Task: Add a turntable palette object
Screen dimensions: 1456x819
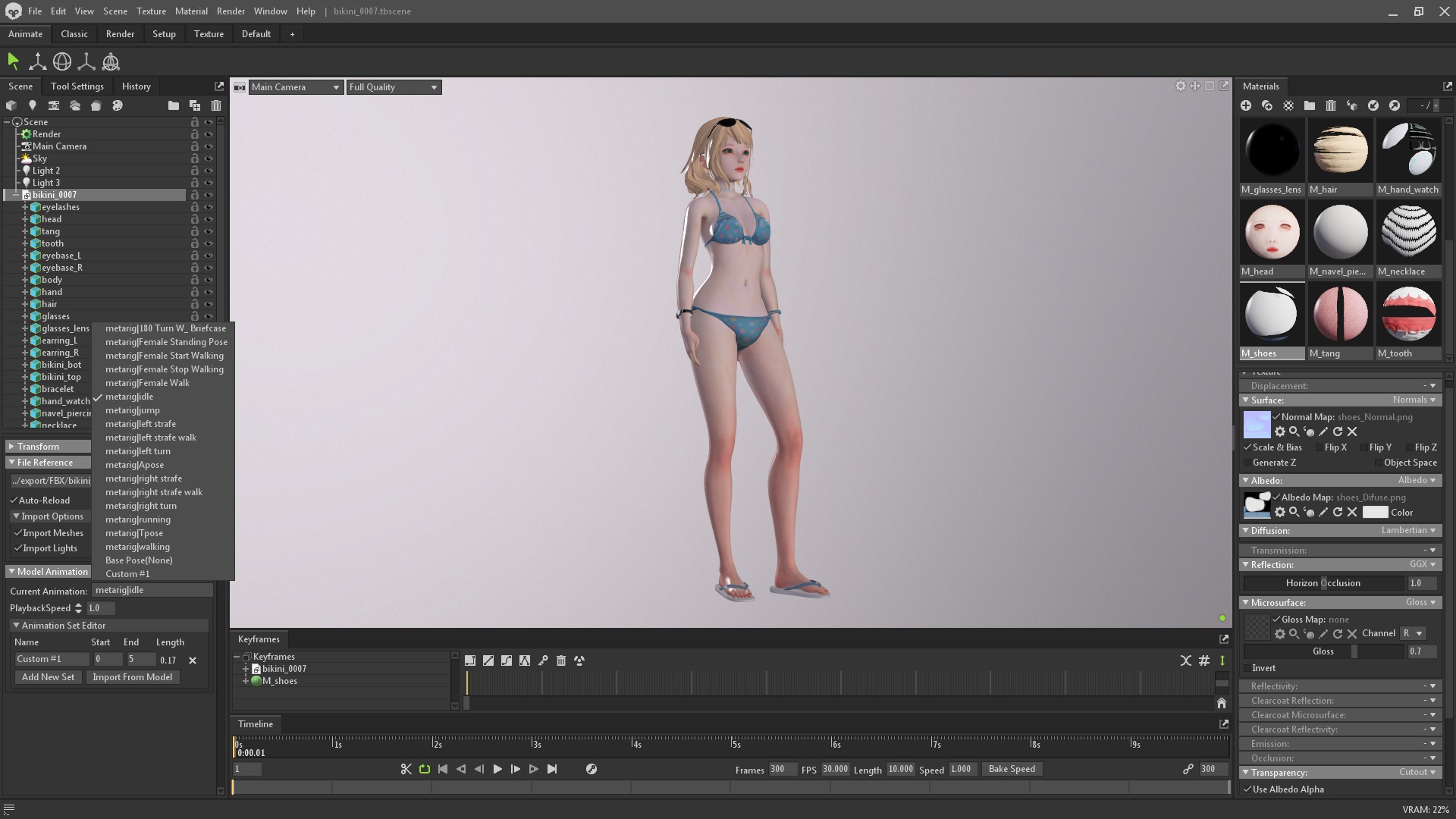Action: [x=117, y=105]
